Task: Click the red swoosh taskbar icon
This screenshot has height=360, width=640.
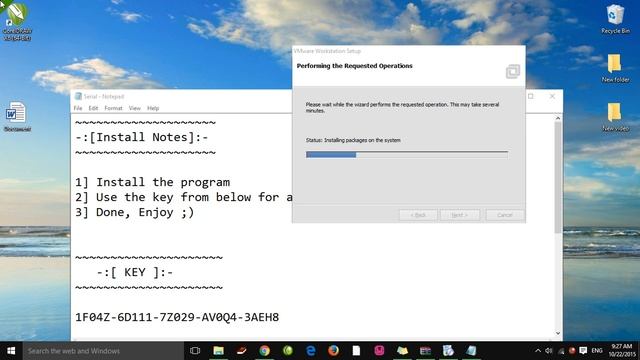Action: [x=242, y=351]
